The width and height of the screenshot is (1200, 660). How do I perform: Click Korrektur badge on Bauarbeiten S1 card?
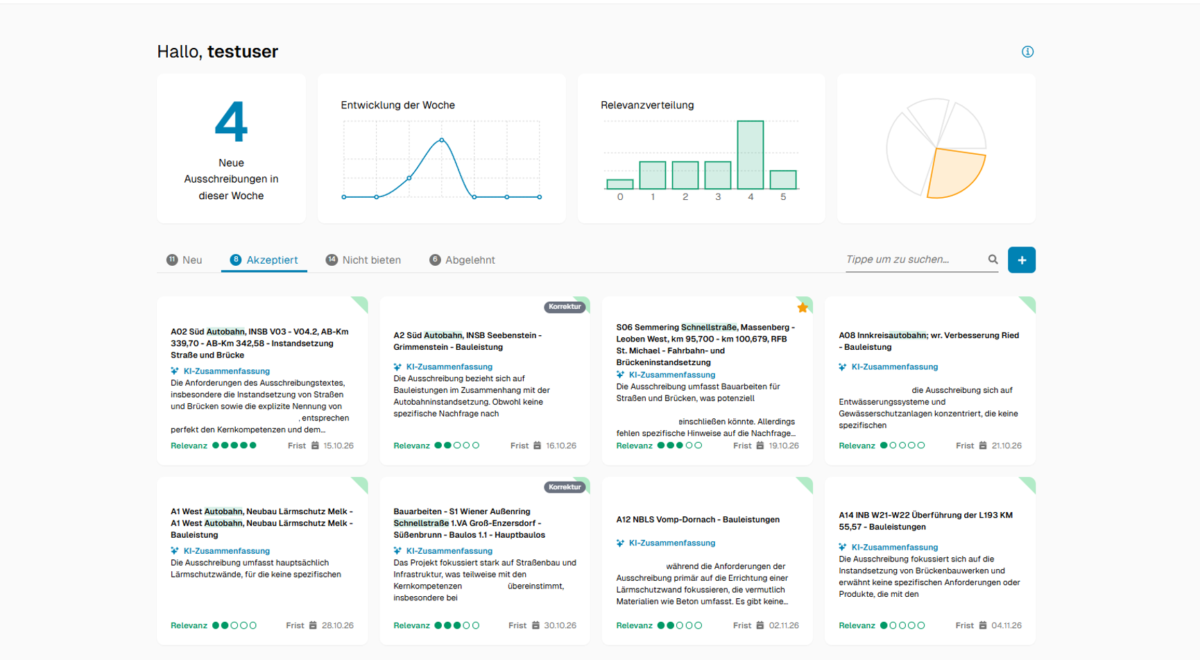pos(565,487)
